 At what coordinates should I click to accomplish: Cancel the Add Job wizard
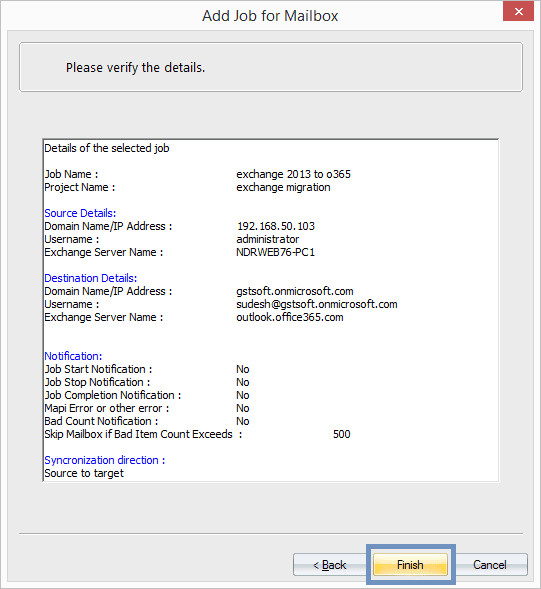point(490,564)
